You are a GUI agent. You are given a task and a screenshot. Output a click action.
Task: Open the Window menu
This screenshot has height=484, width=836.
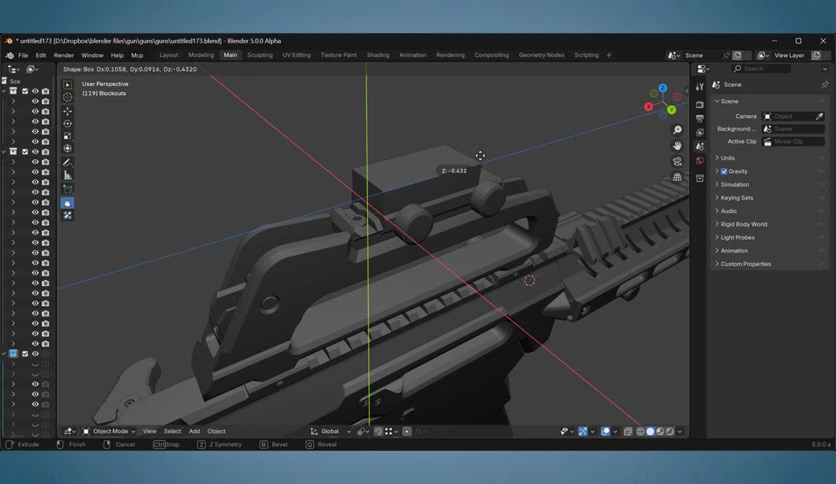(x=92, y=55)
